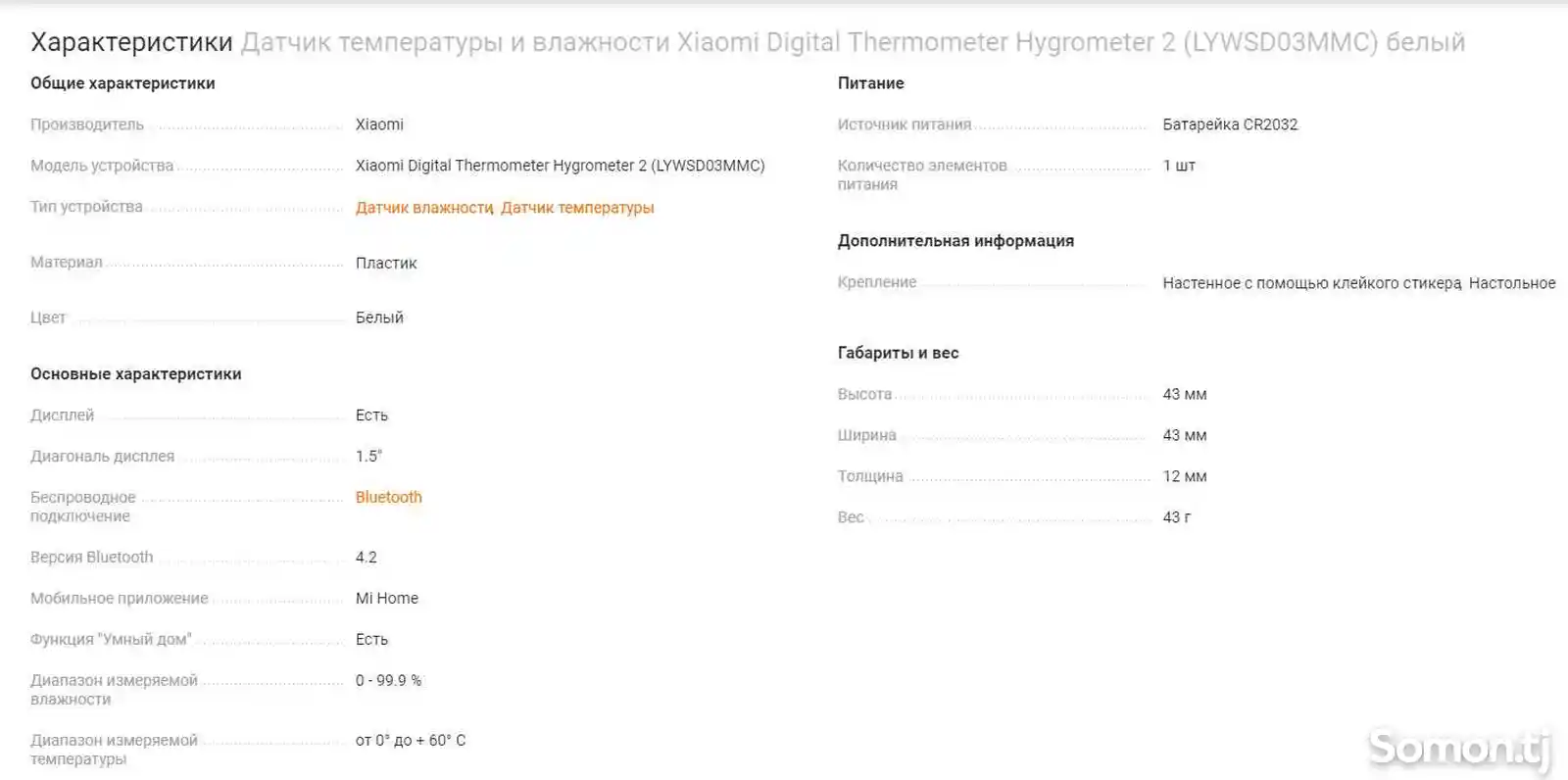Click the 'Вес' label

coord(851,517)
